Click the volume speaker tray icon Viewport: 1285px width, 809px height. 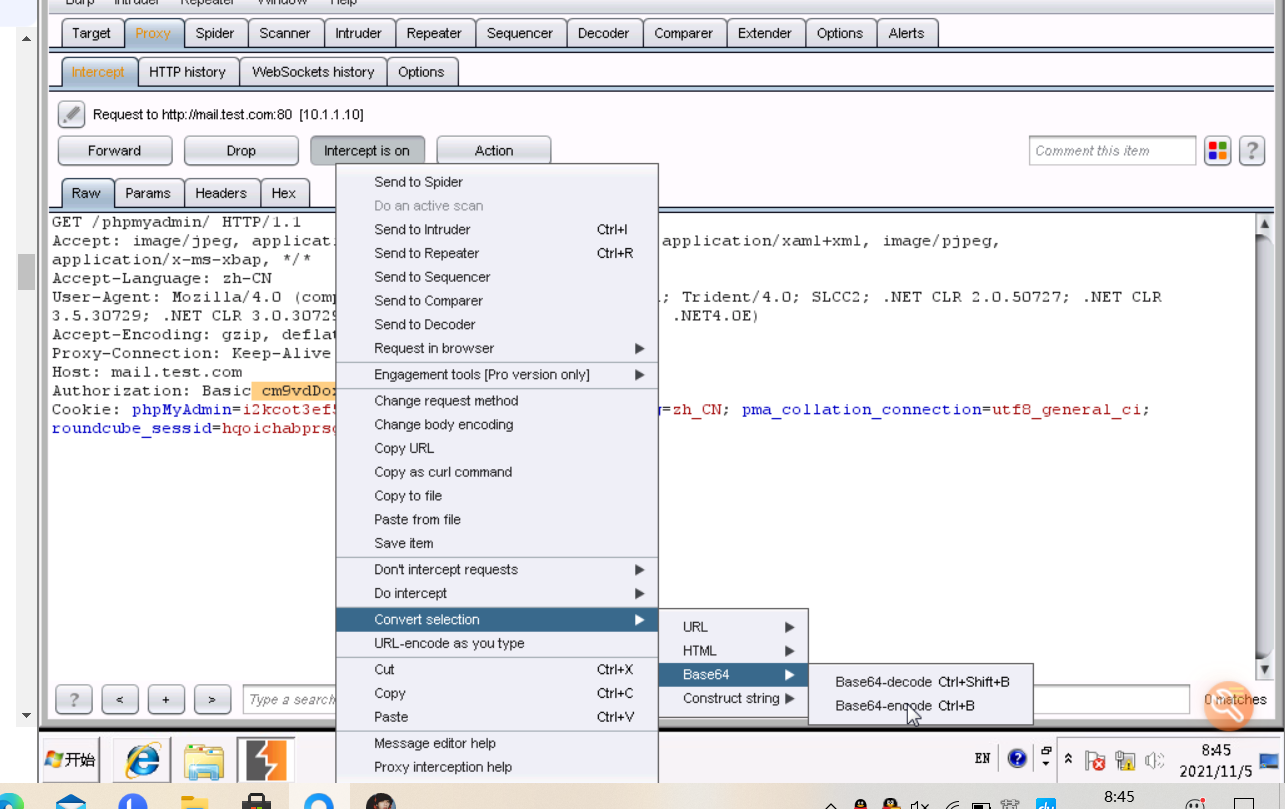1154,761
